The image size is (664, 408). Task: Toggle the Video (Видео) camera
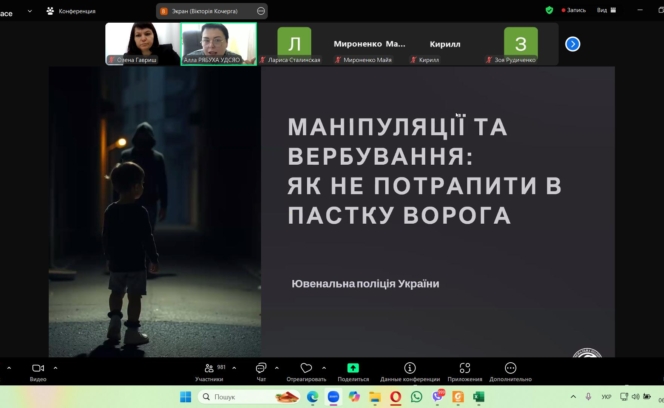pos(38,370)
